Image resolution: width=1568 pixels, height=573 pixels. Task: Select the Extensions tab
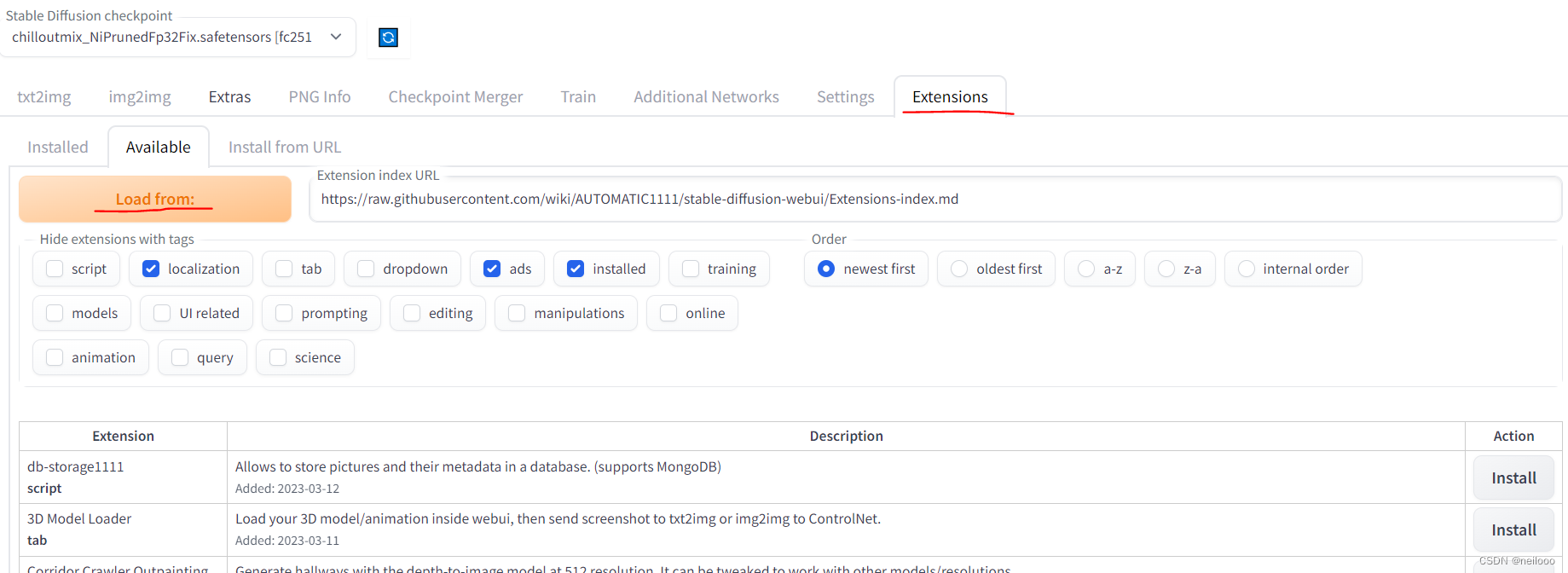point(950,97)
